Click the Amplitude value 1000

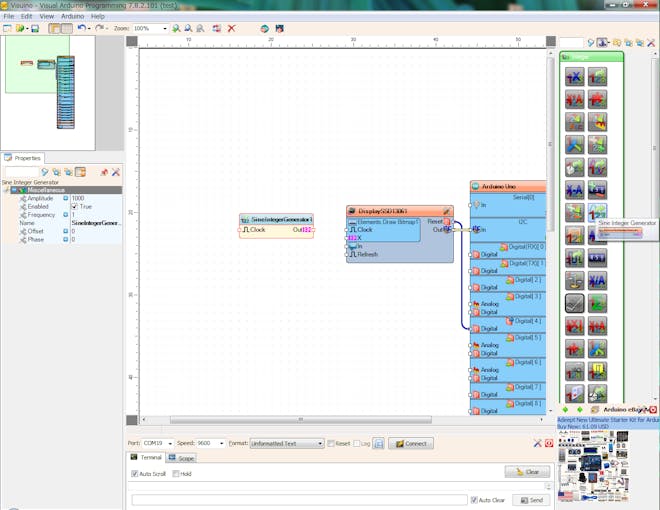(96, 198)
